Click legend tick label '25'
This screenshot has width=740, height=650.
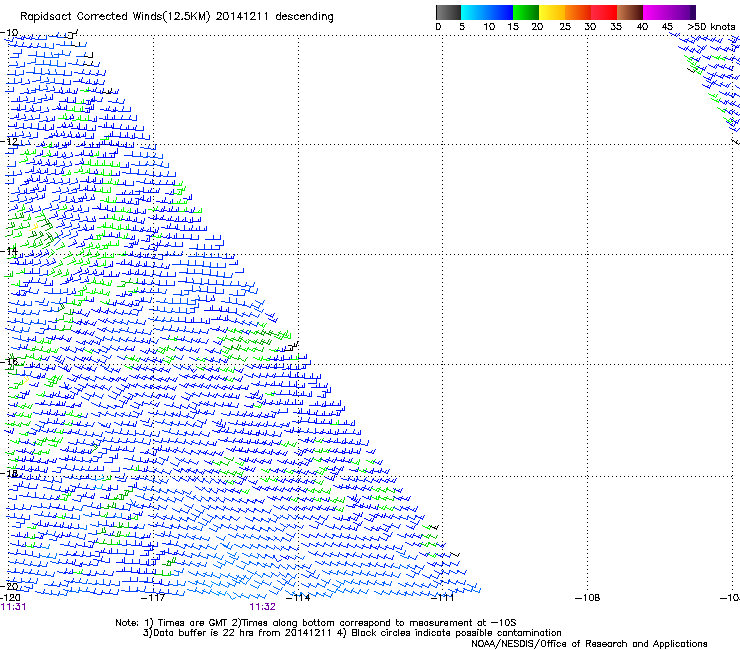pos(565,27)
